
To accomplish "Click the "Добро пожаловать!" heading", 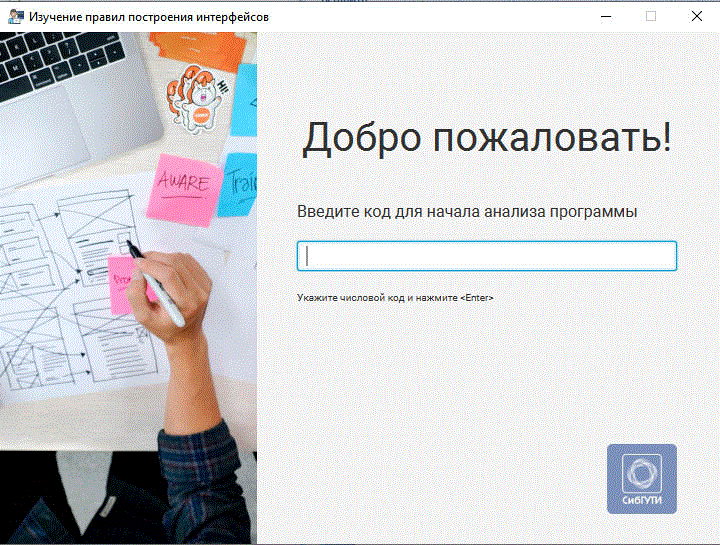I will point(487,138).
